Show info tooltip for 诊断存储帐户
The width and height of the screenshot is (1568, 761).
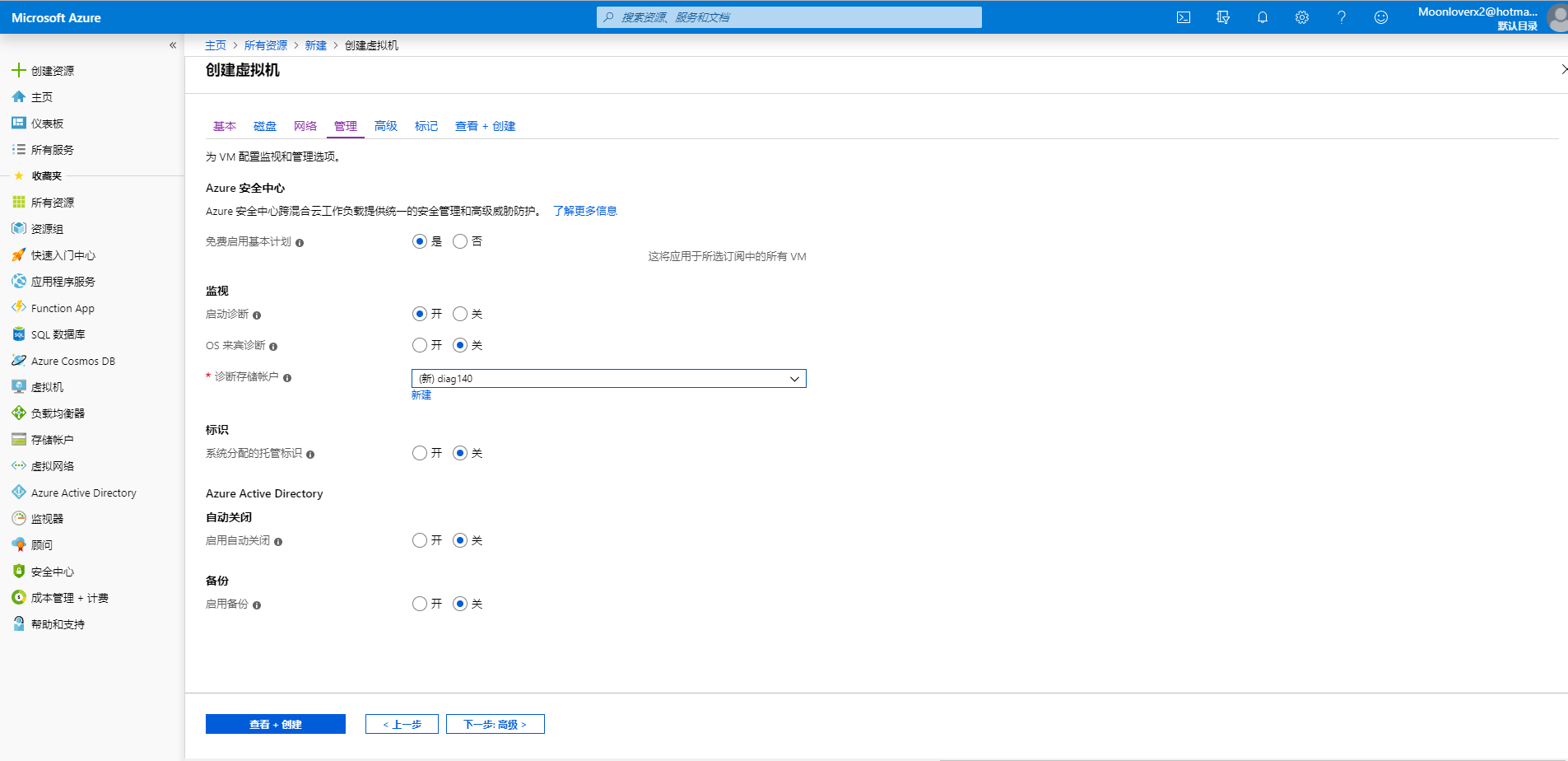click(287, 378)
